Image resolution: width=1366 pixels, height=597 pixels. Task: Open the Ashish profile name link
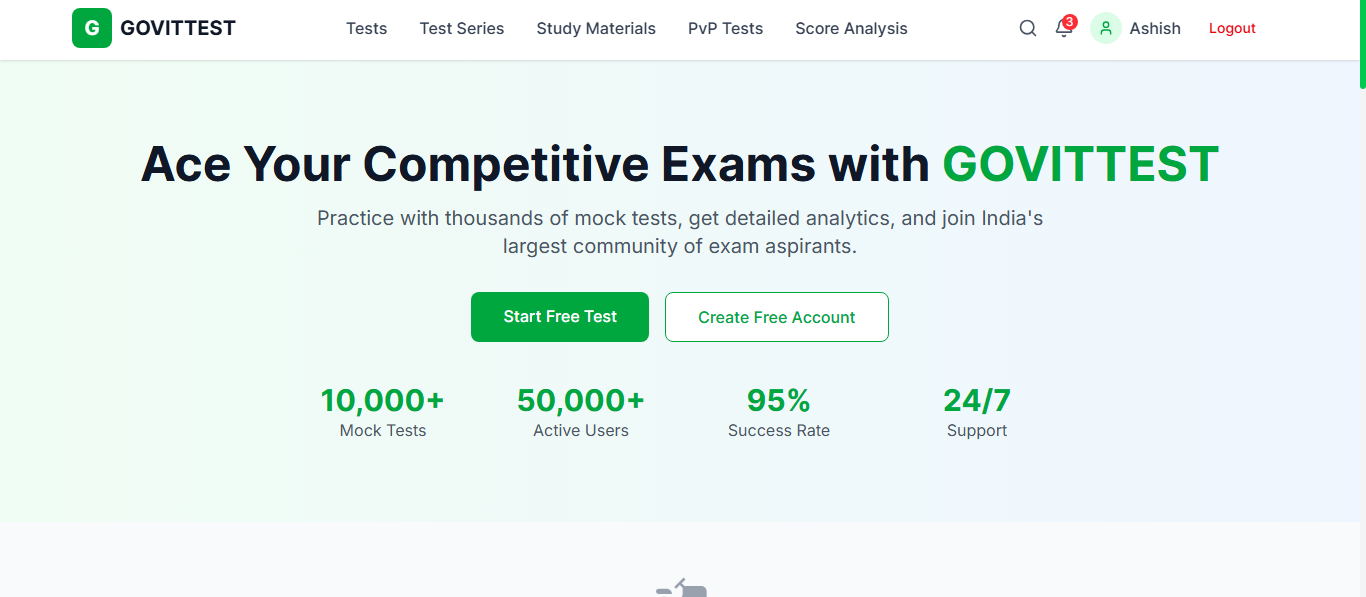tap(1155, 28)
